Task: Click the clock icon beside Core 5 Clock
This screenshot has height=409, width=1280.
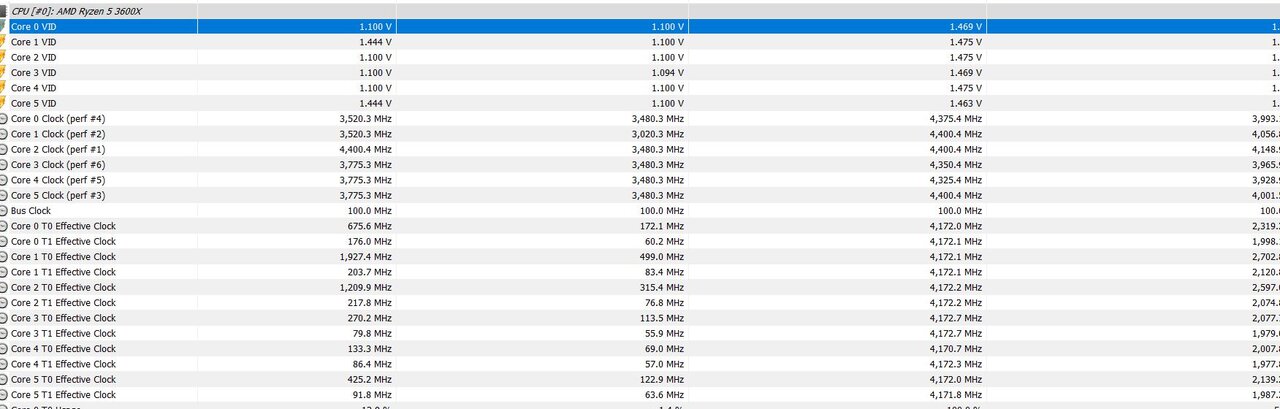Action: click(3, 195)
